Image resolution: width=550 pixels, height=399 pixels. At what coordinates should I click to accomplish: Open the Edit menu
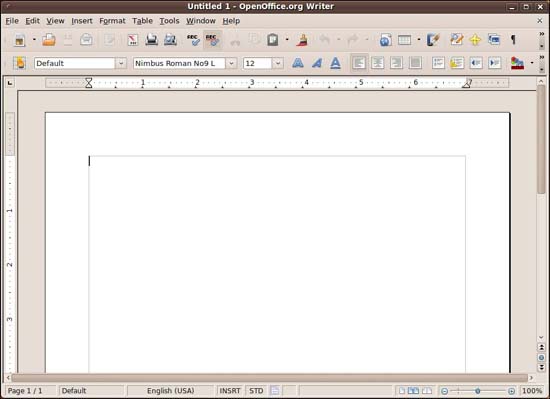coord(32,21)
